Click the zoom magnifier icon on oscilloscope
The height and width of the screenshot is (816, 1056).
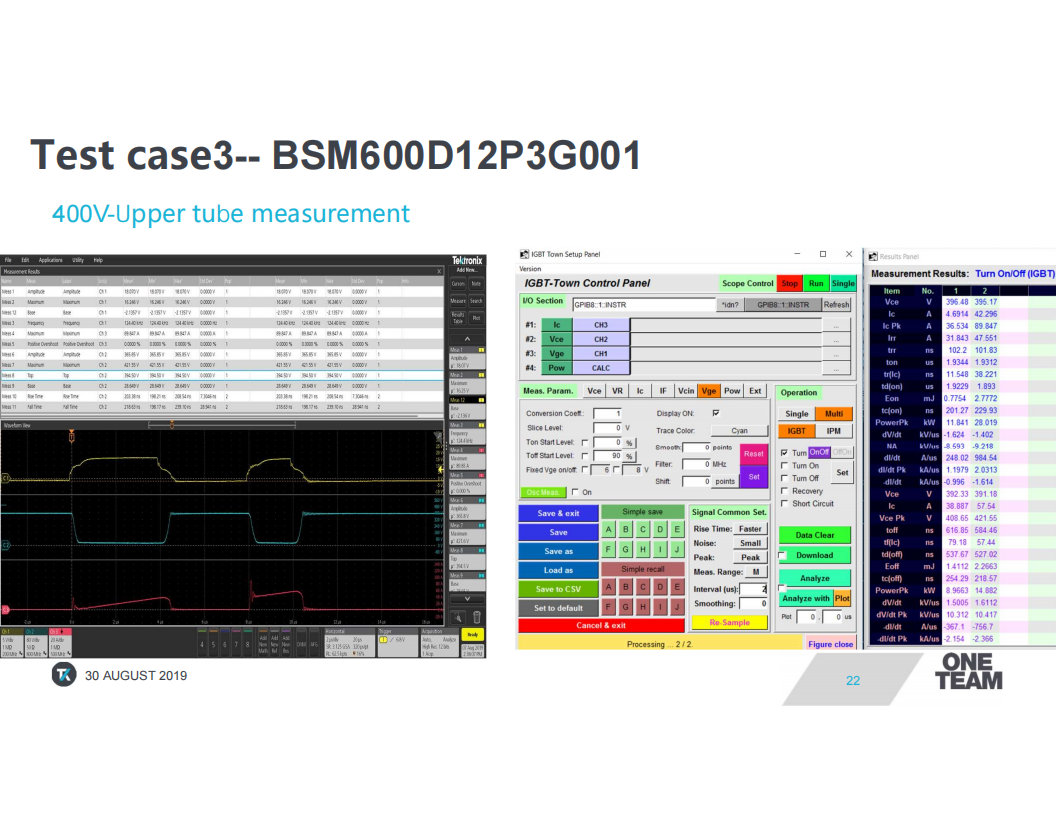(458, 617)
